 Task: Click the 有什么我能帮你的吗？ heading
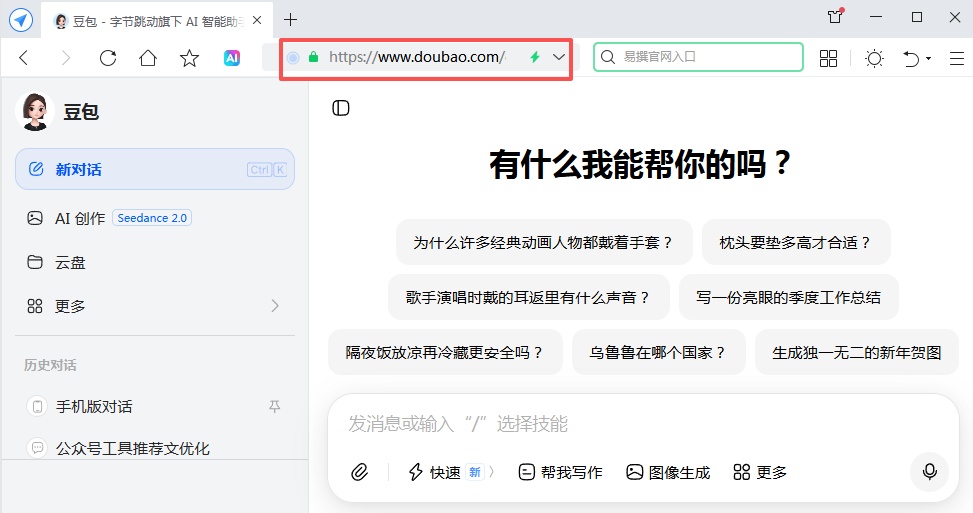pyautogui.click(x=641, y=164)
